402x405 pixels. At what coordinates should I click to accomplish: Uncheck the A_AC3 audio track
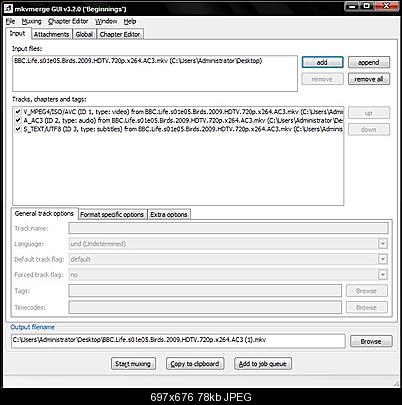pyautogui.click(x=18, y=120)
